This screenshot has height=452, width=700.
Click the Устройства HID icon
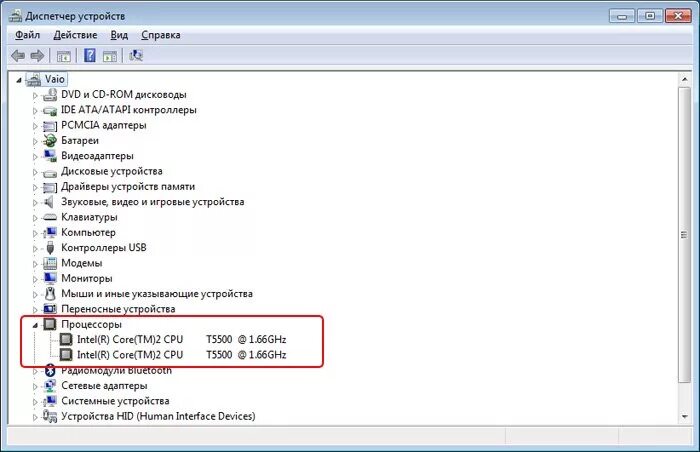[x=50, y=416]
